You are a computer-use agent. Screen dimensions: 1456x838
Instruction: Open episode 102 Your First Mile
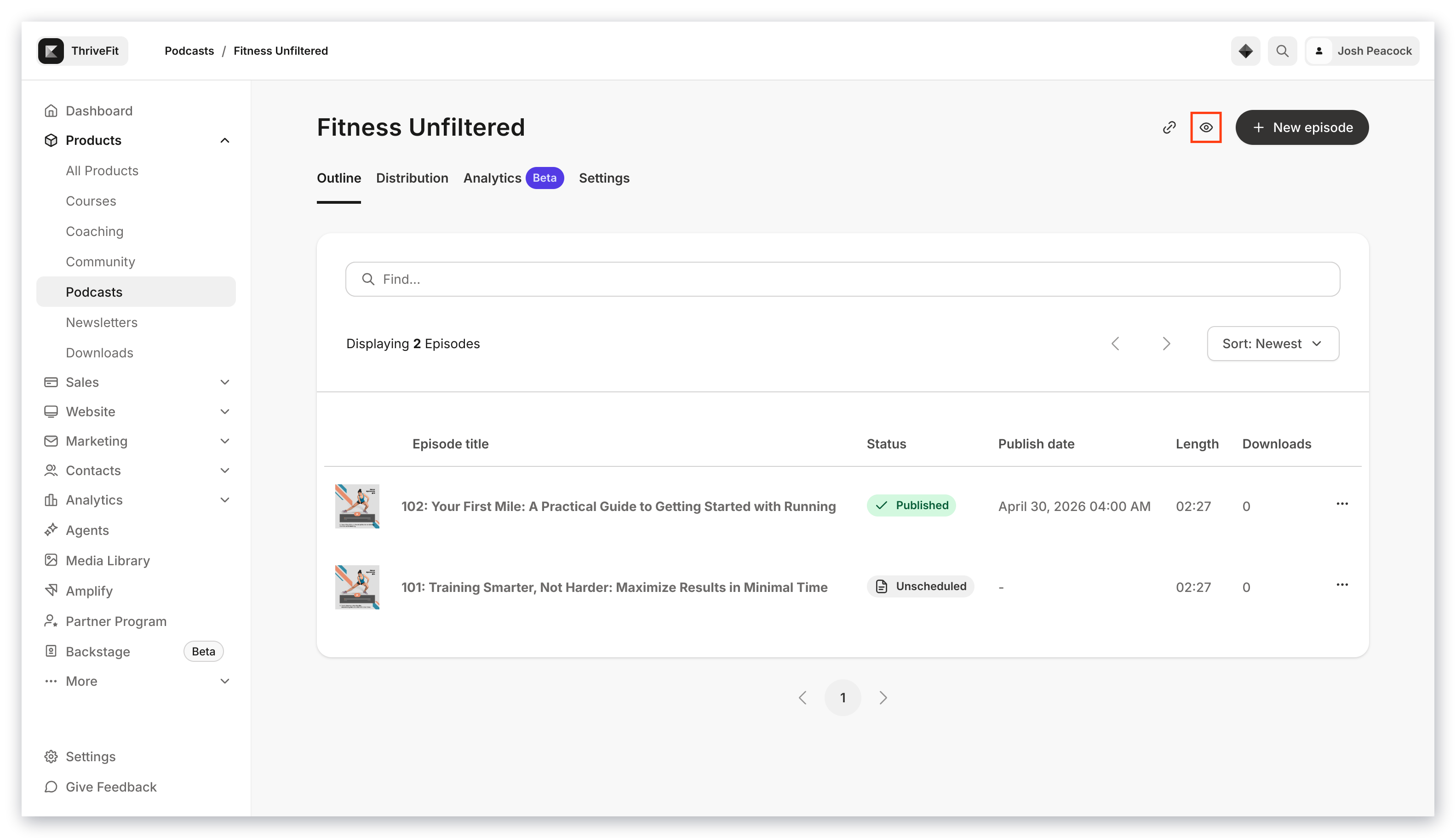pyautogui.click(x=618, y=506)
